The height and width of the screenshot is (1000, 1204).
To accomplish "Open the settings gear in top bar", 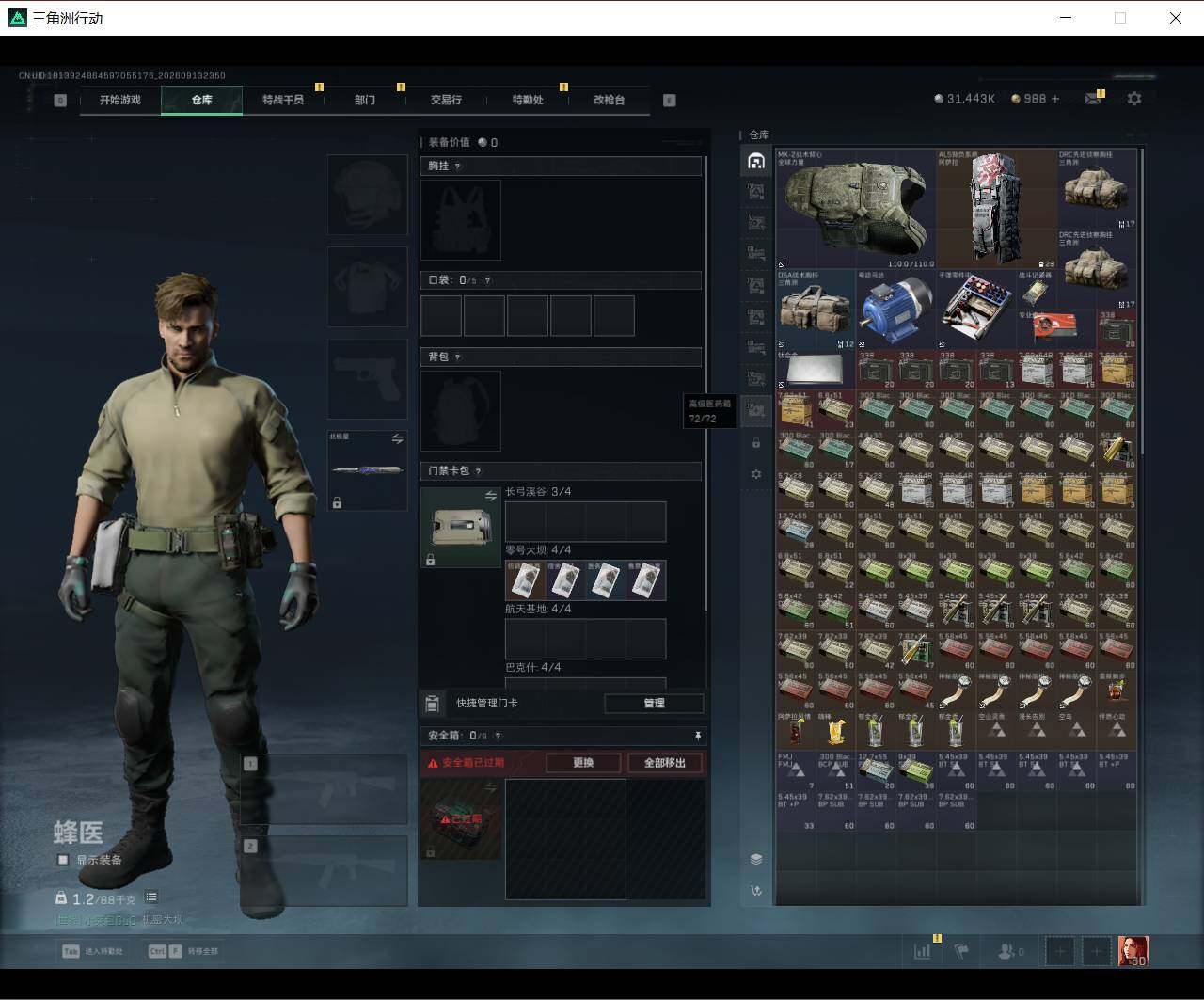I will pyautogui.click(x=1134, y=98).
